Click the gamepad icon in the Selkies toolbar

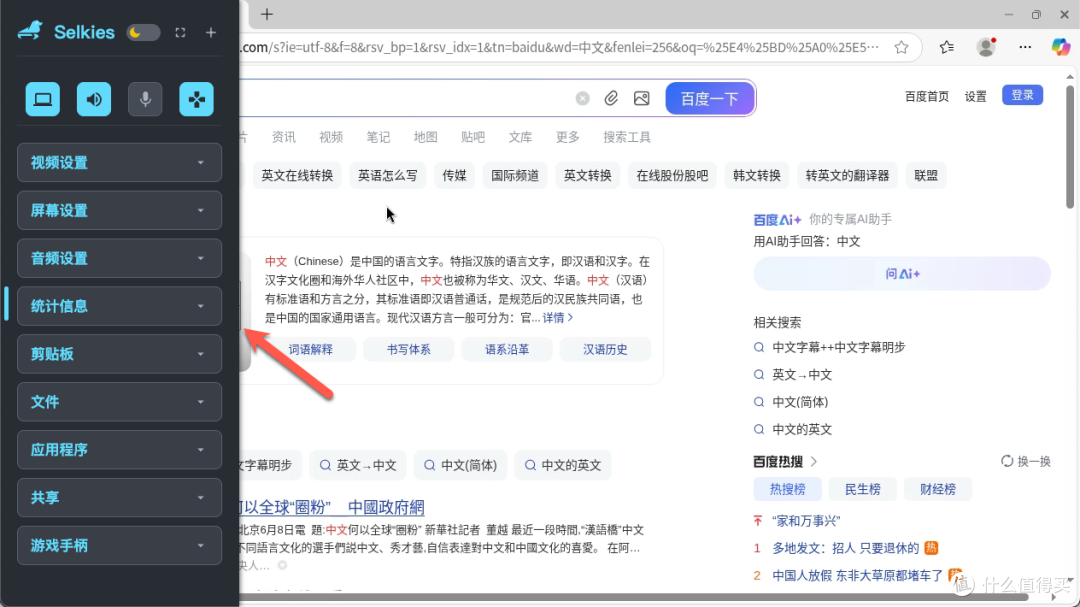click(x=196, y=99)
